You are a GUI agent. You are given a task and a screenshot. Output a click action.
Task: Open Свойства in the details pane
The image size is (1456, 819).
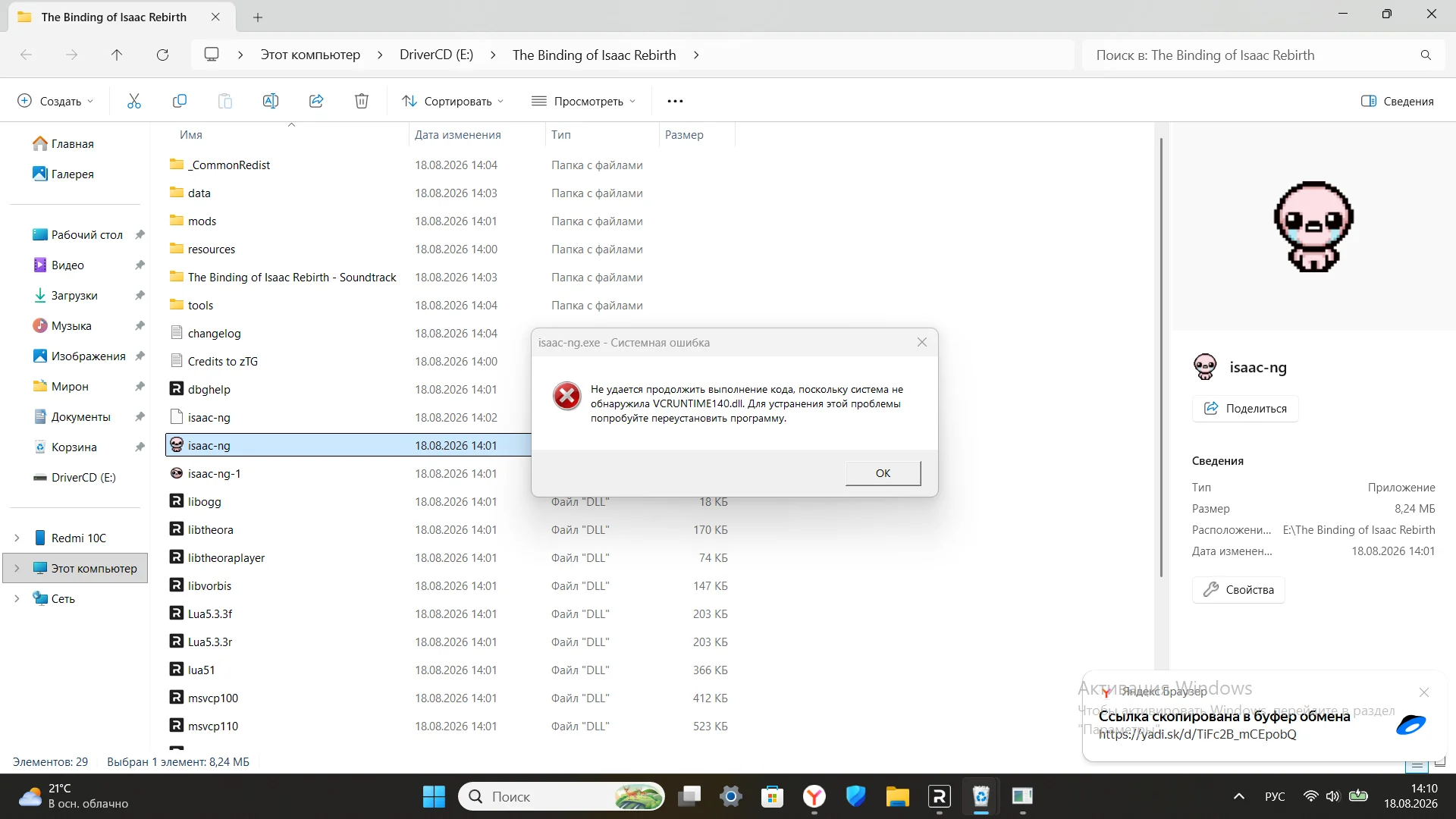point(1238,590)
